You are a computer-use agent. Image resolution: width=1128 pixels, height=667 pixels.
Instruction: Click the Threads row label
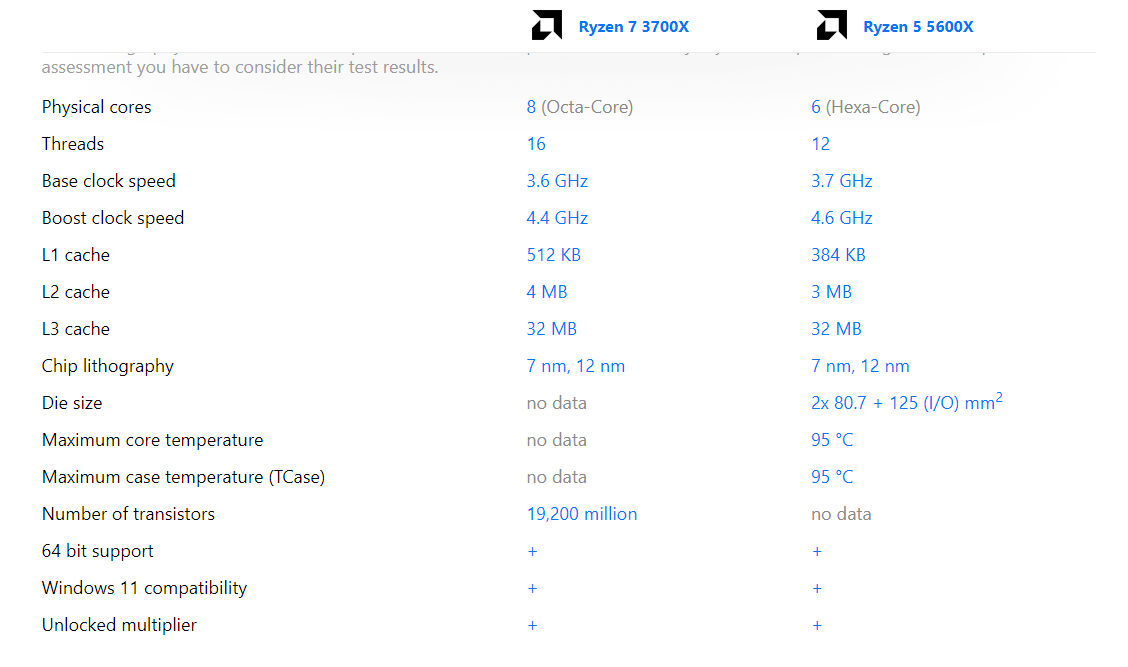(73, 144)
